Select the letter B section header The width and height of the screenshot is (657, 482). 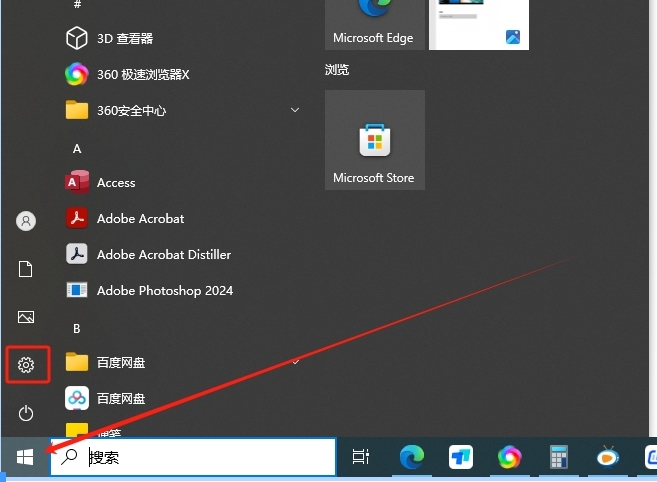(x=77, y=329)
